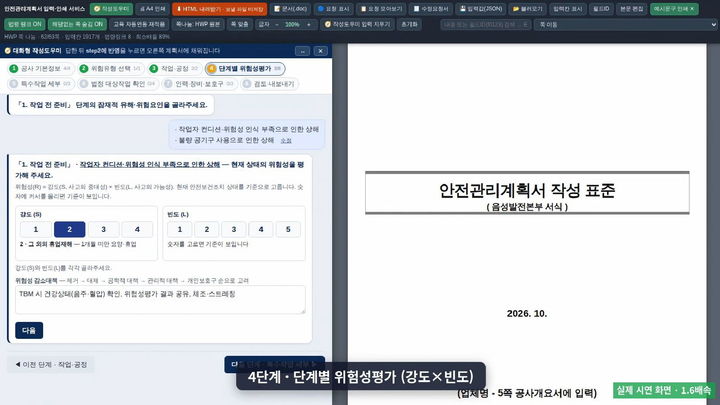Decrease font size with minus button
This screenshot has height=405, width=720.
pos(277,24)
